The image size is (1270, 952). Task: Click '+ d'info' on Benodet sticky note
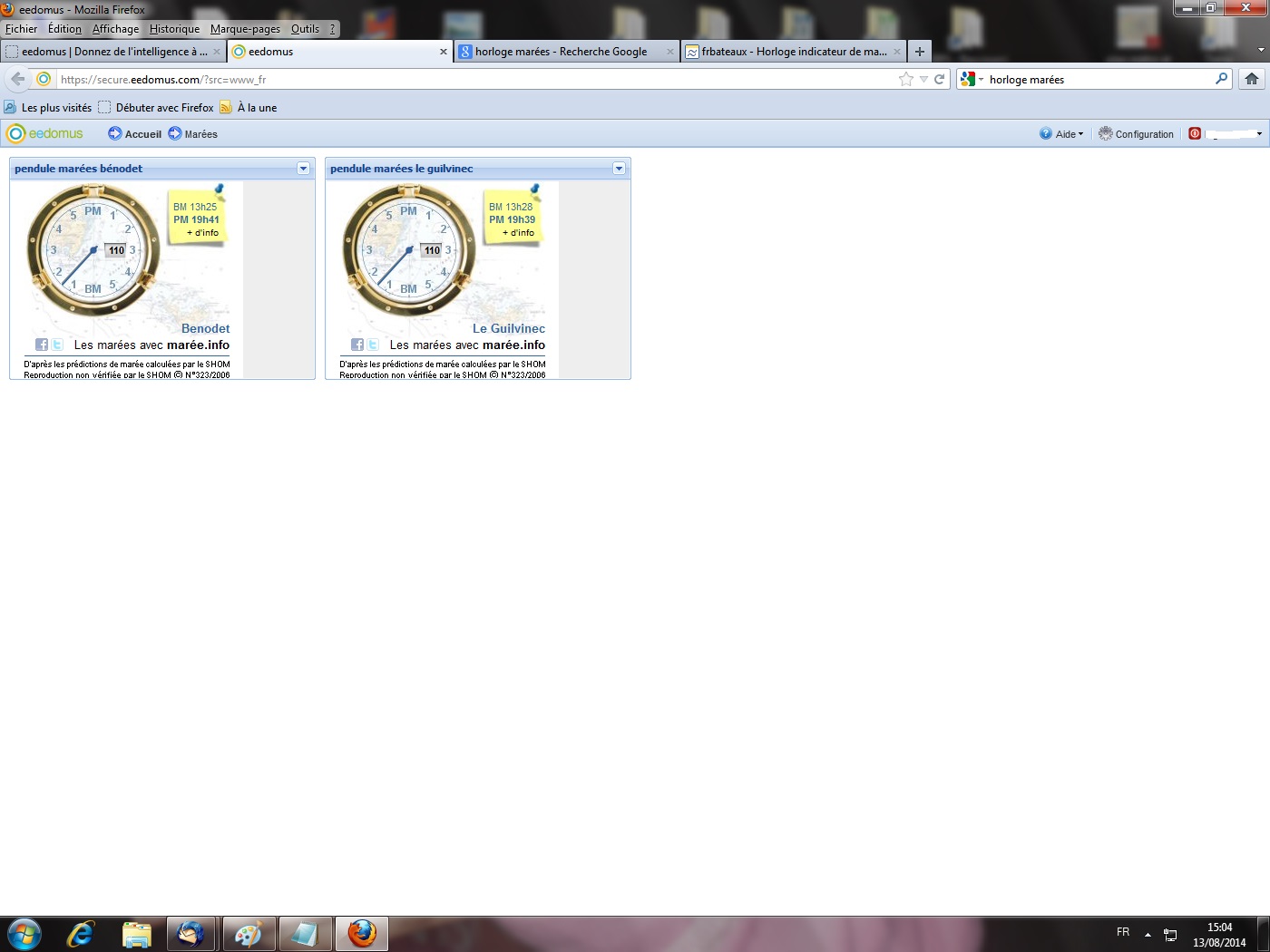pyautogui.click(x=203, y=233)
